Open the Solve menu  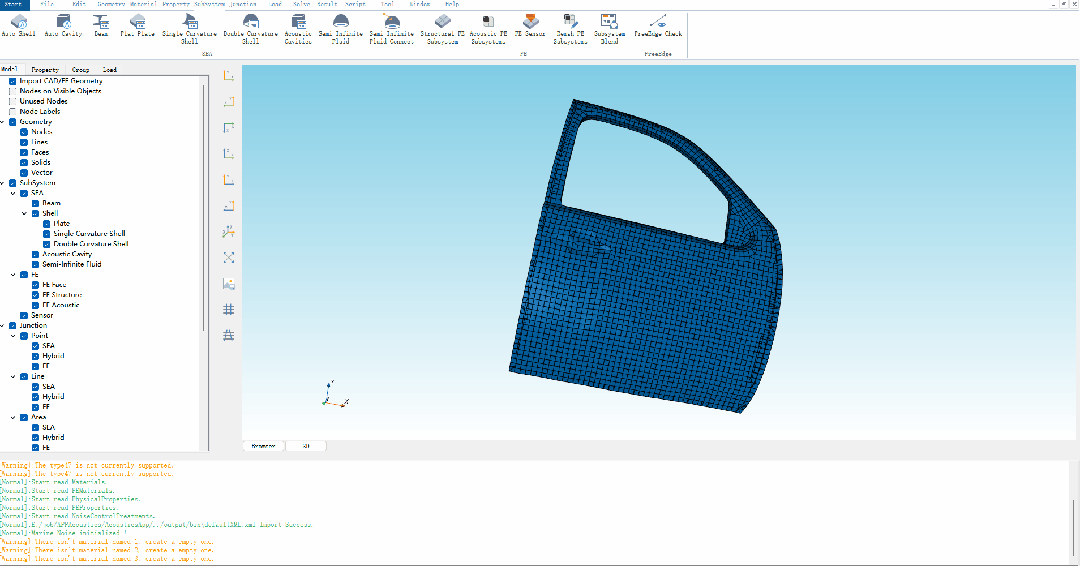[x=301, y=4]
